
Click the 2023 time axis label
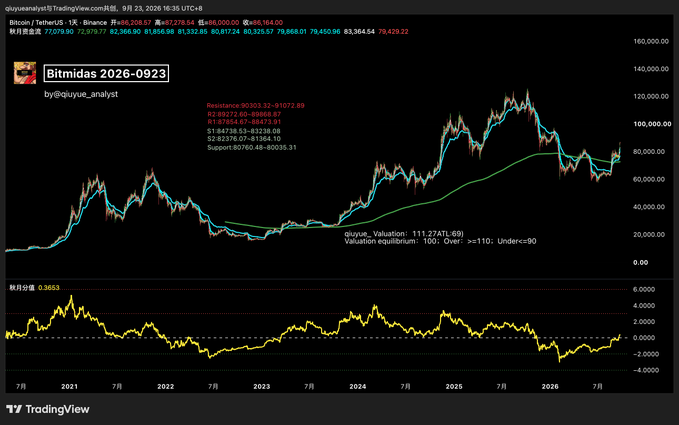262,386
